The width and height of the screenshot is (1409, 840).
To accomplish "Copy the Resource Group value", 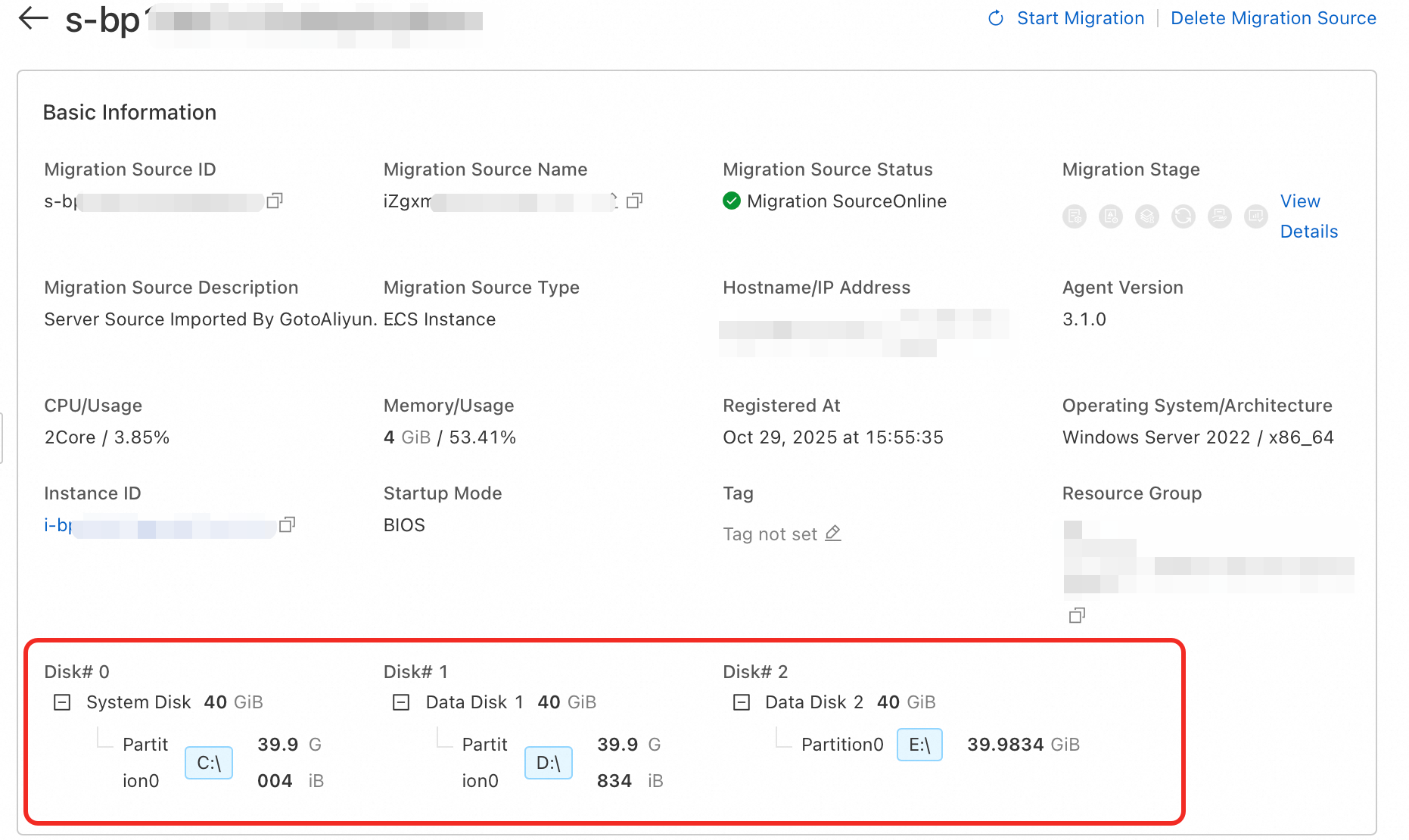I will click(x=1077, y=615).
